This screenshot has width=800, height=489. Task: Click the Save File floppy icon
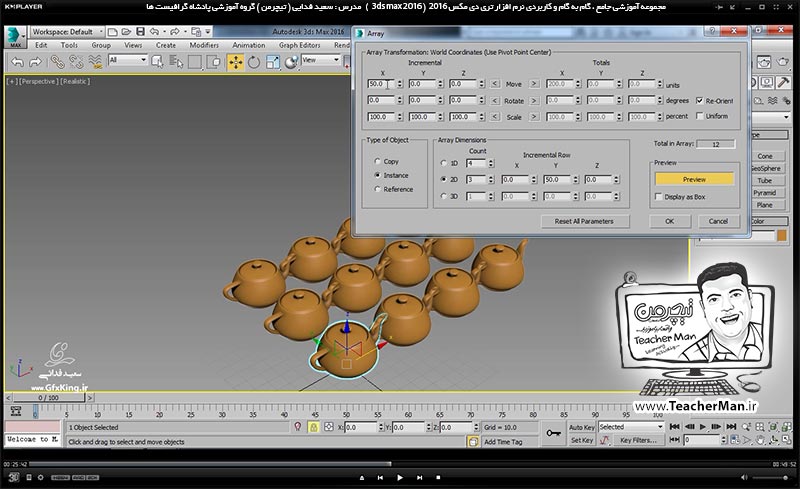coord(140,32)
